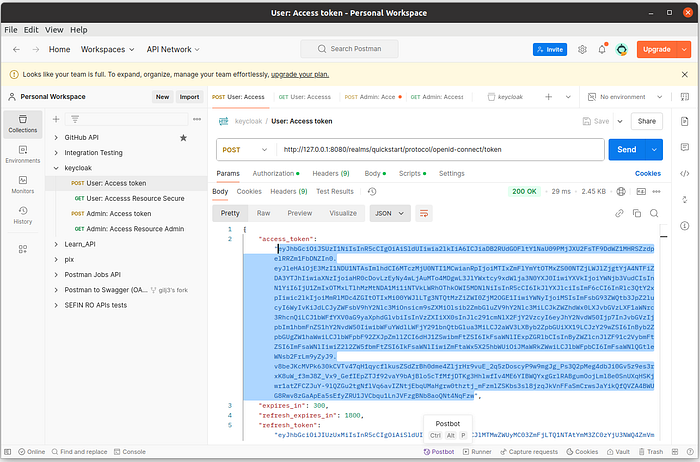Open Postbot in the status bar
The image size is (700, 462).
tap(439, 452)
